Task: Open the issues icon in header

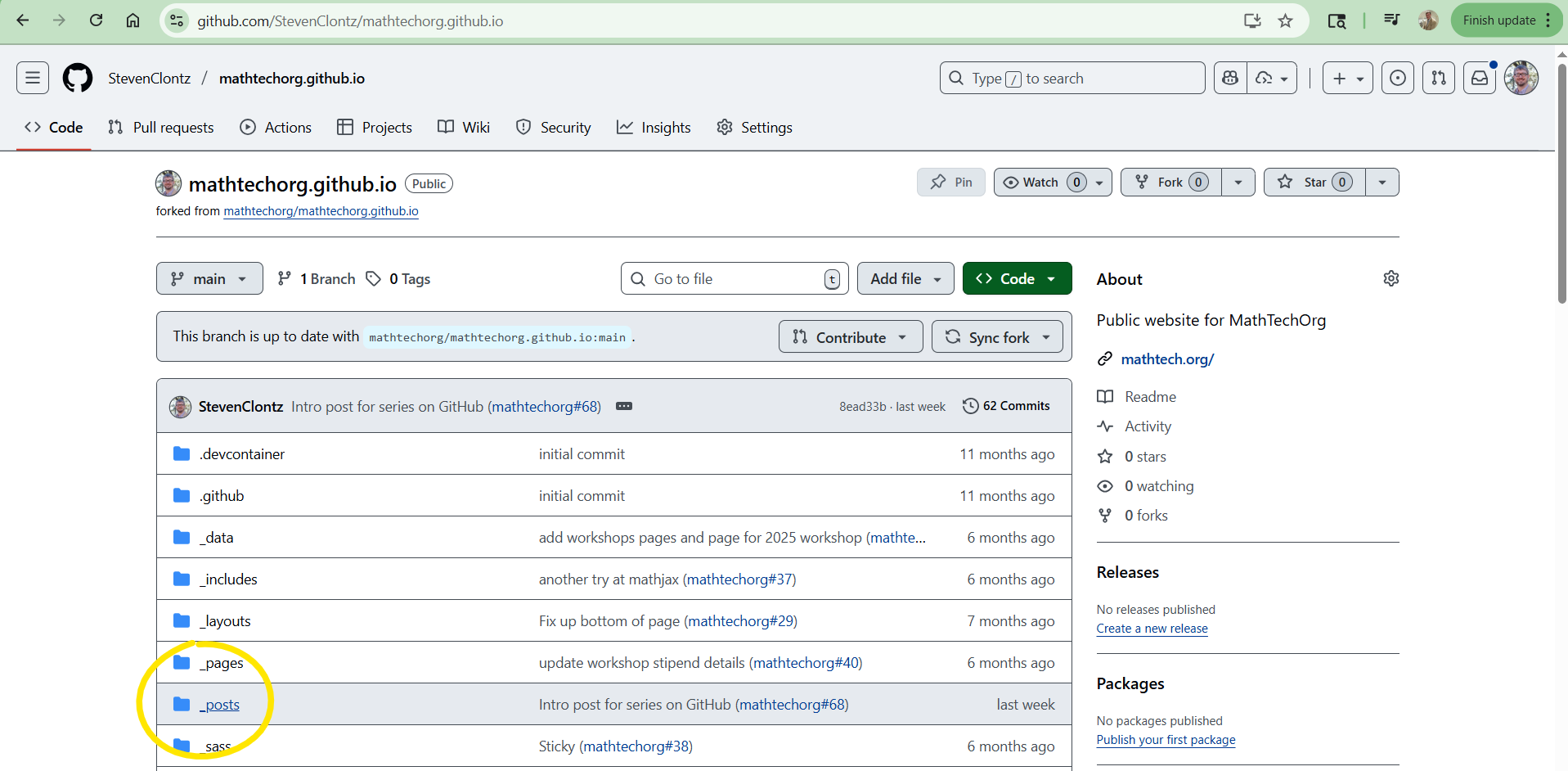Action: [1398, 79]
